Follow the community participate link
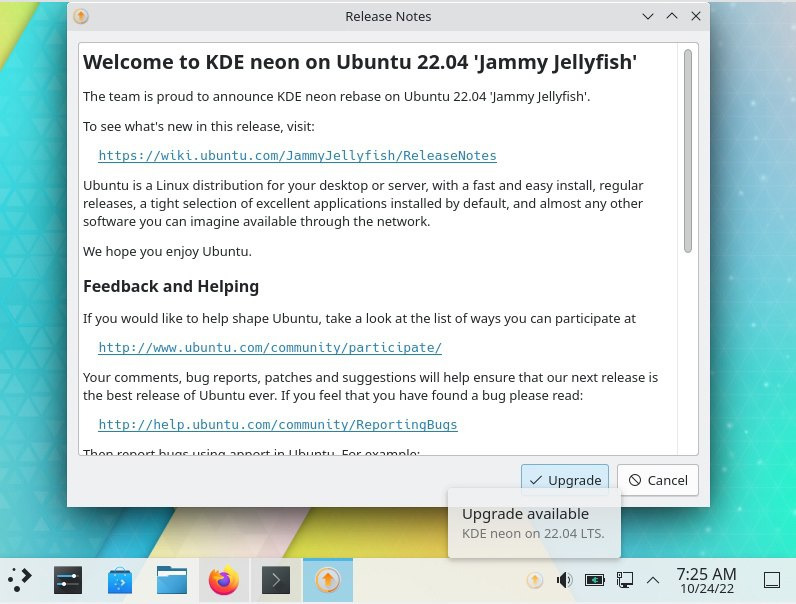796x604 pixels. (x=270, y=348)
